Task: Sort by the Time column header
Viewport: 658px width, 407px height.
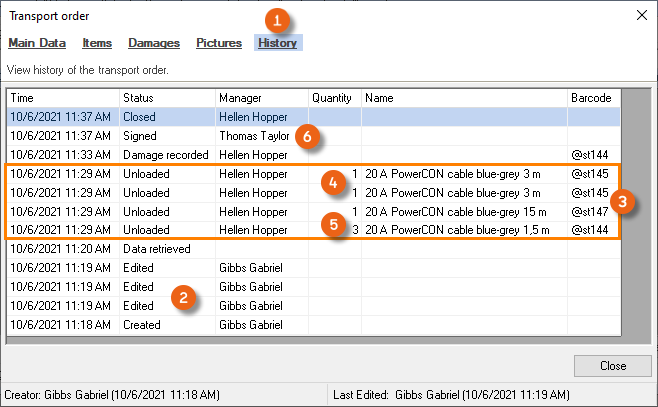Action: pyautogui.click(x=62, y=98)
